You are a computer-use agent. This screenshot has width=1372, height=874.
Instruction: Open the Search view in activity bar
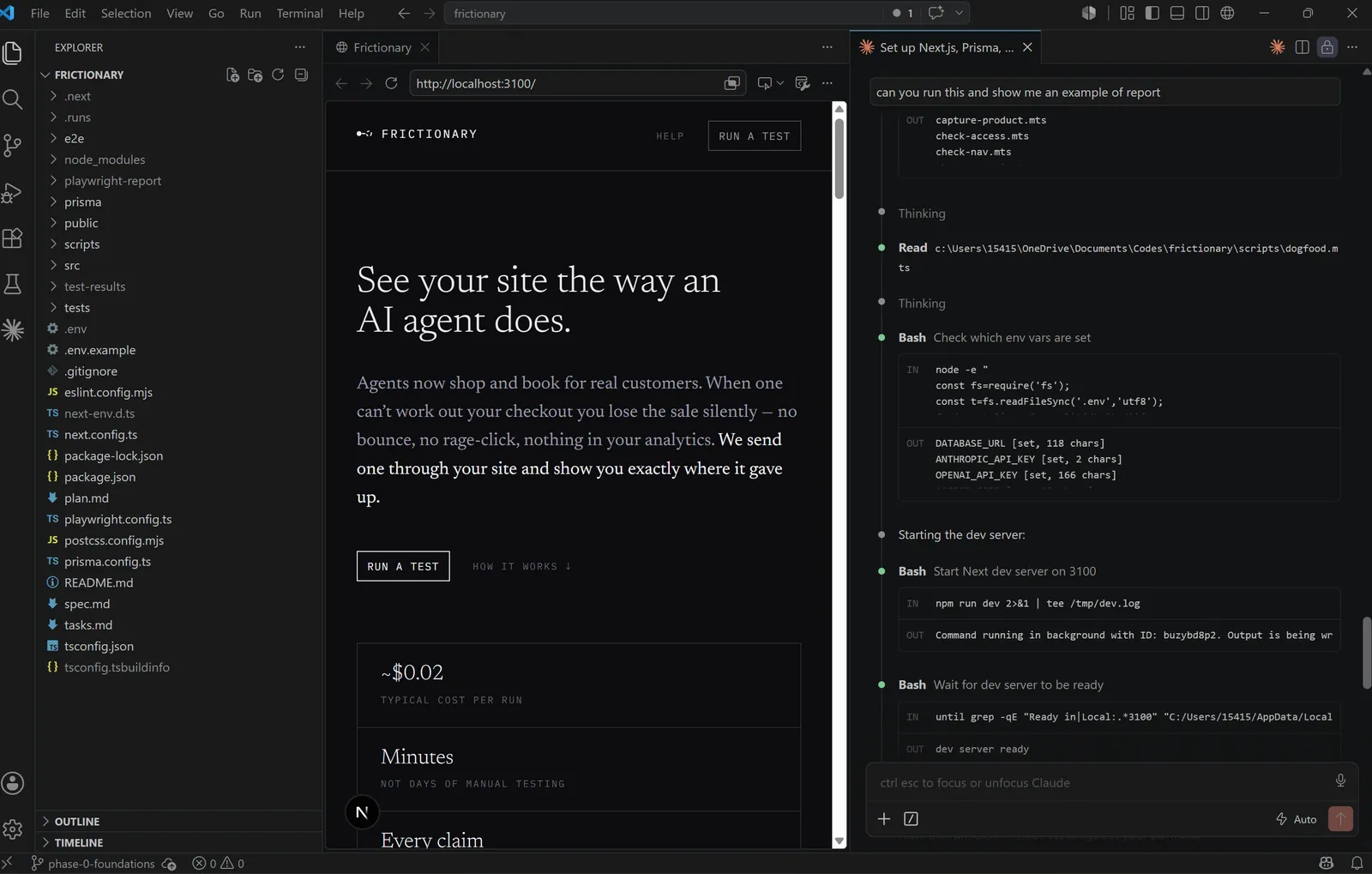(13, 99)
